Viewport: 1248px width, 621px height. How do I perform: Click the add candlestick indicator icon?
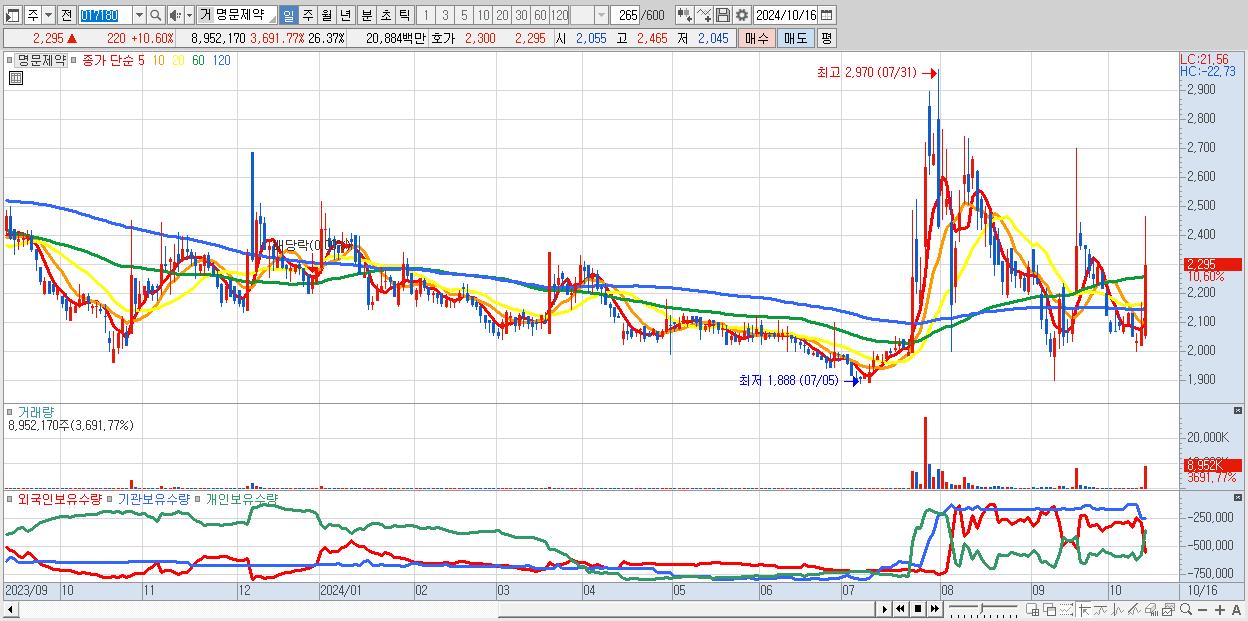tap(685, 15)
